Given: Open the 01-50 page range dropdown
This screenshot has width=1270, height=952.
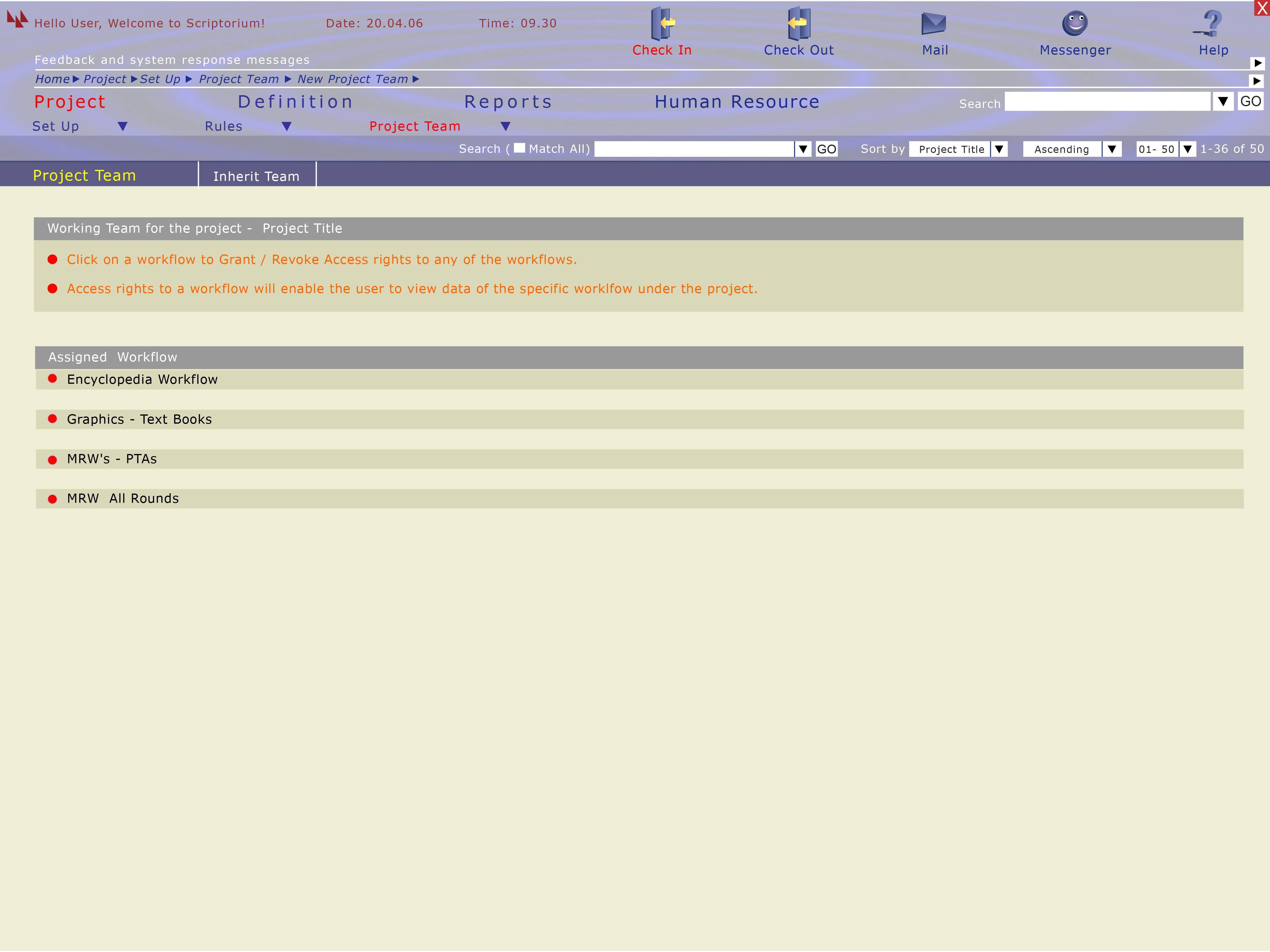Looking at the screenshot, I should point(1187,149).
